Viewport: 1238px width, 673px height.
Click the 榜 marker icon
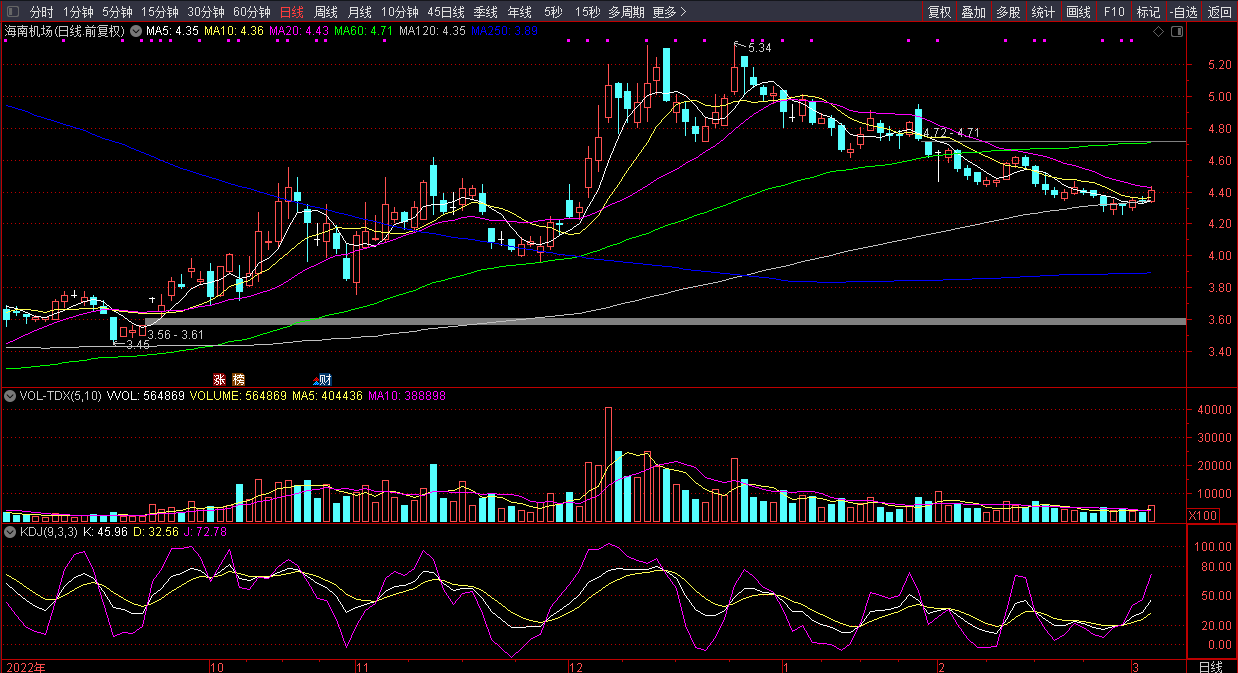pos(238,379)
